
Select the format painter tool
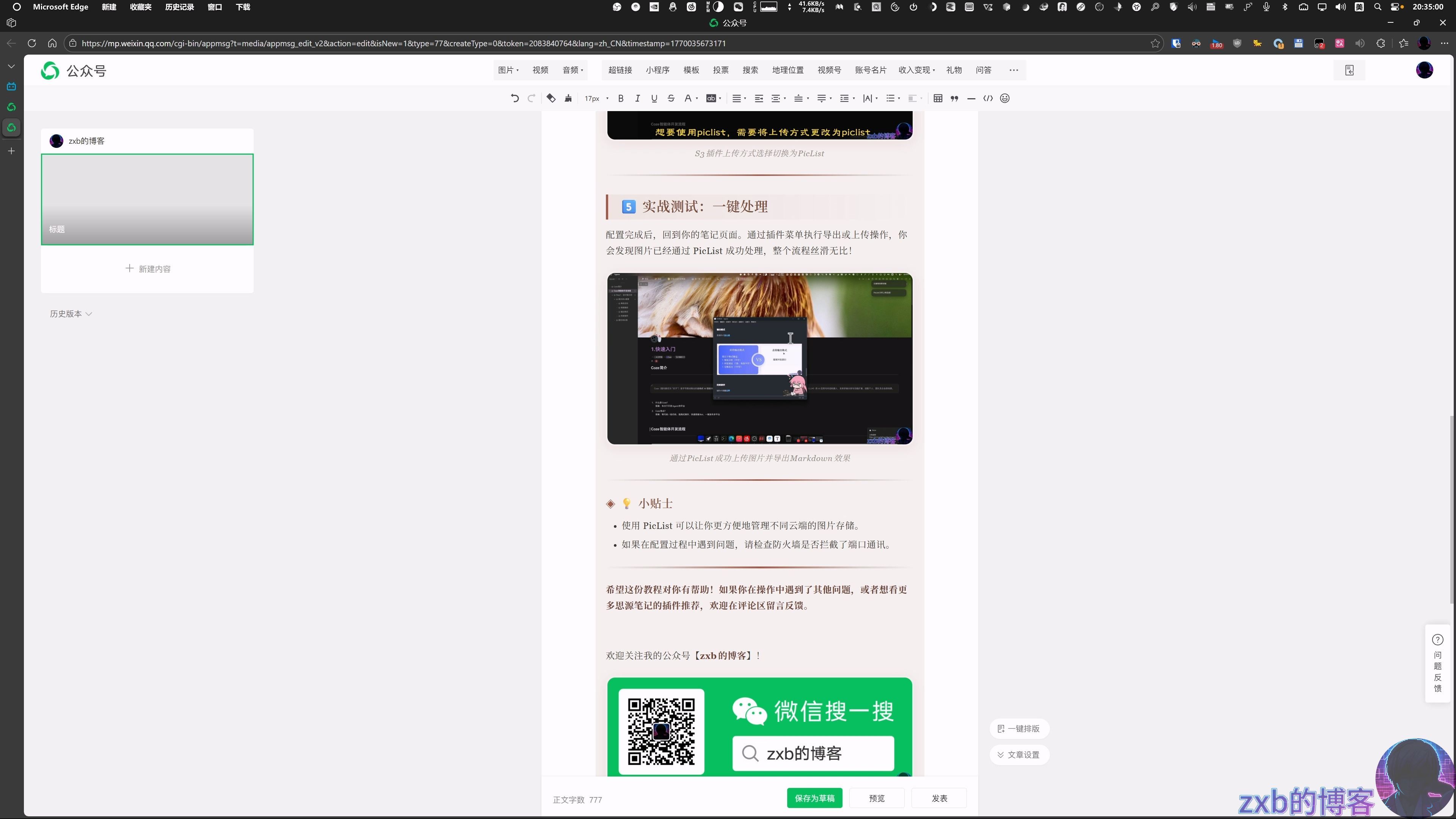(x=568, y=98)
